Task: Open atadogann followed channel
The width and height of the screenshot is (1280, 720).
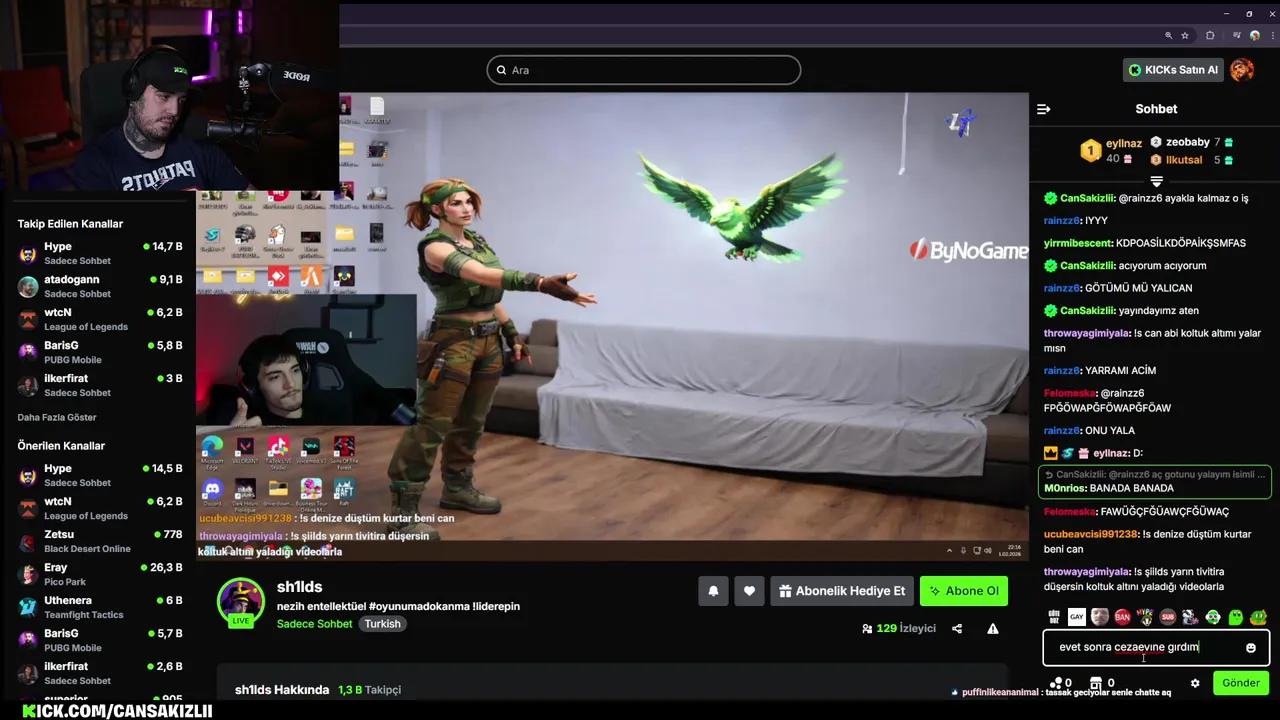Action: [x=100, y=286]
